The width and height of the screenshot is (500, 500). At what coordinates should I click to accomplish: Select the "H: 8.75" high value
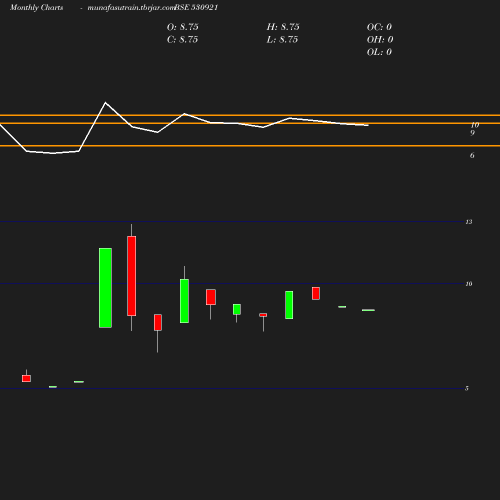pyautogui.click(x=283, y=27)
